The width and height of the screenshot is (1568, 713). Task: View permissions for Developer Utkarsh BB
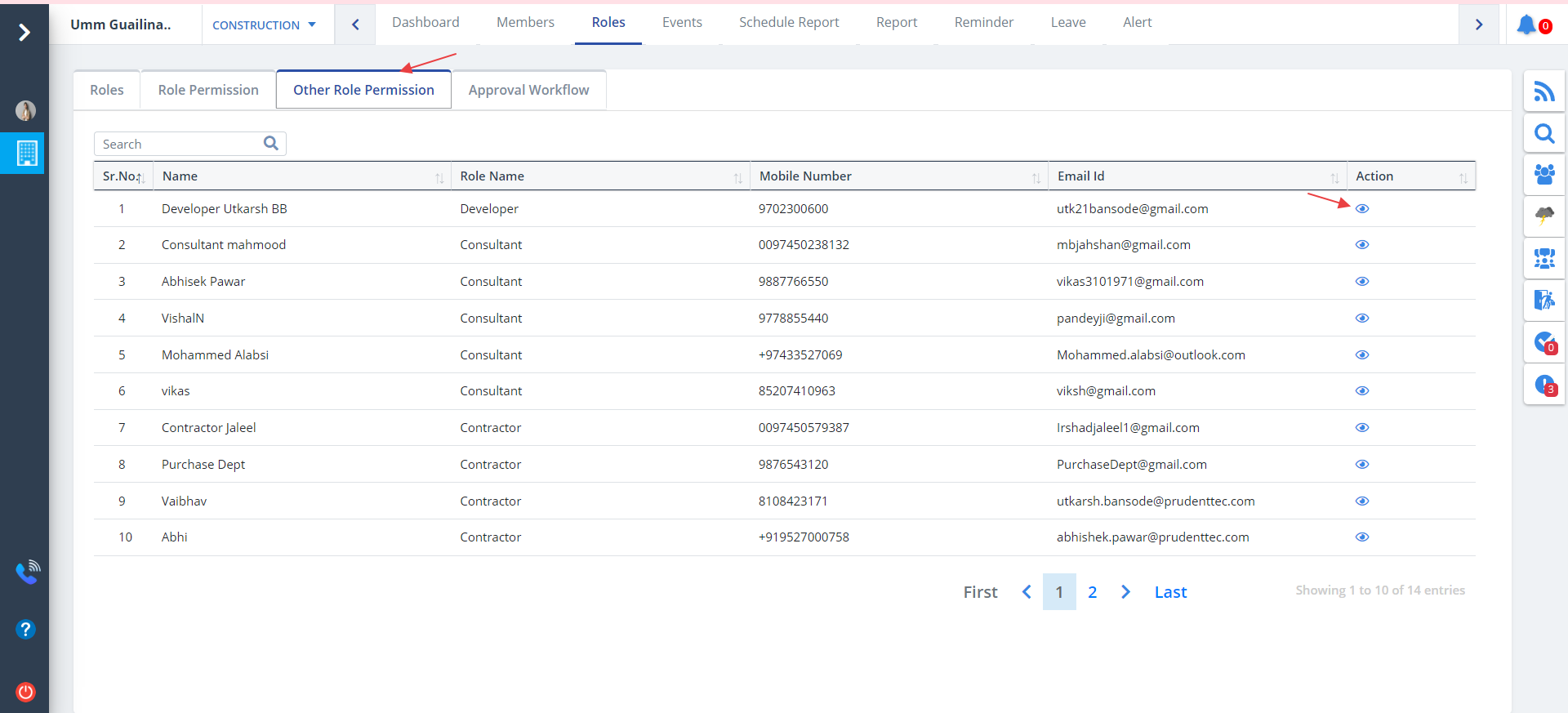tap(1361, 209)
